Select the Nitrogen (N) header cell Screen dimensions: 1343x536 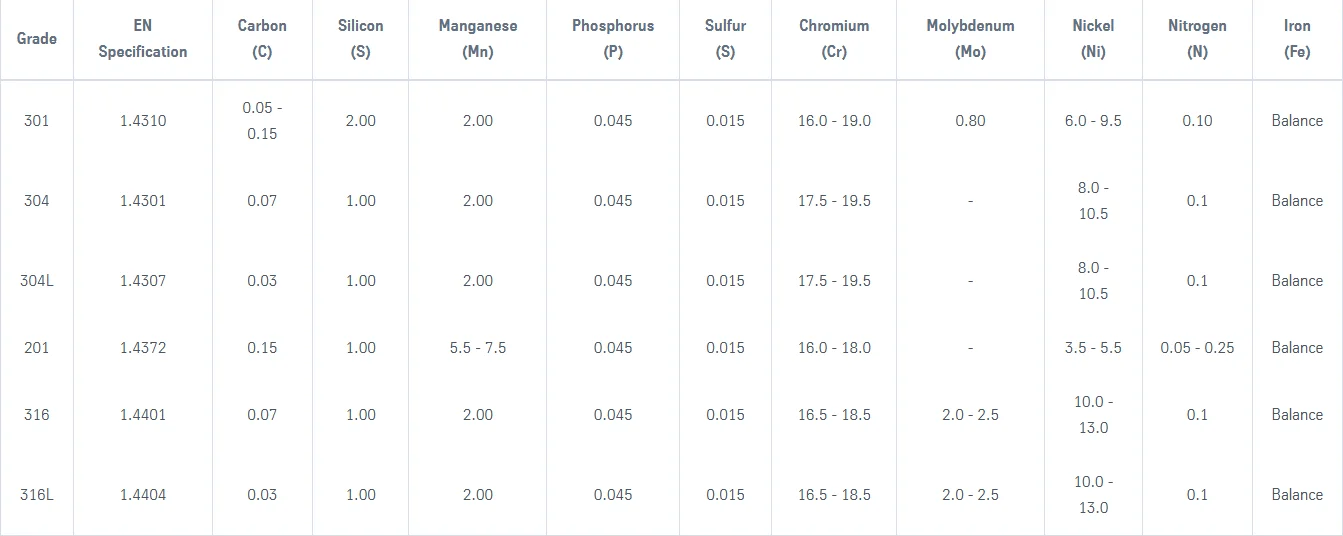[x=1197, y=39]
